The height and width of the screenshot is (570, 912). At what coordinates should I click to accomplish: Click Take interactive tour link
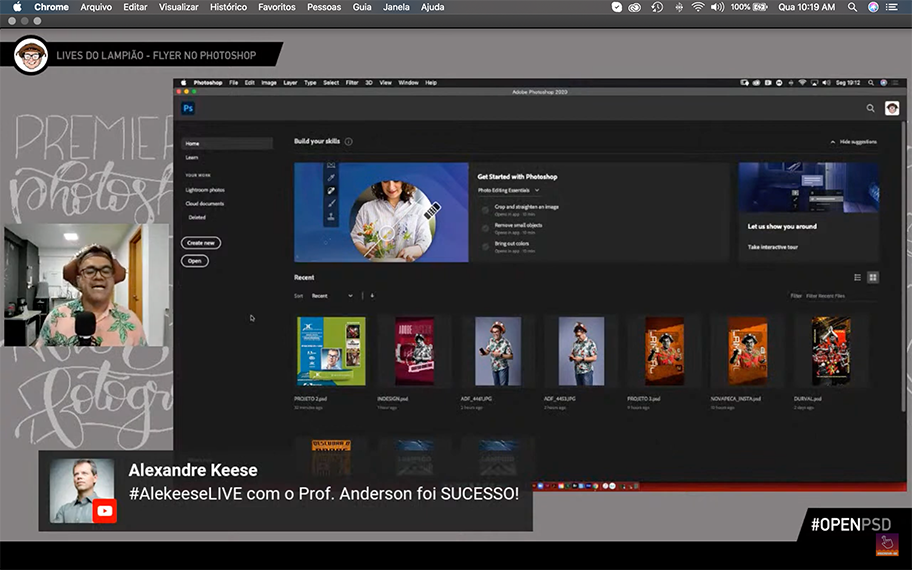(x=772, y=247)
